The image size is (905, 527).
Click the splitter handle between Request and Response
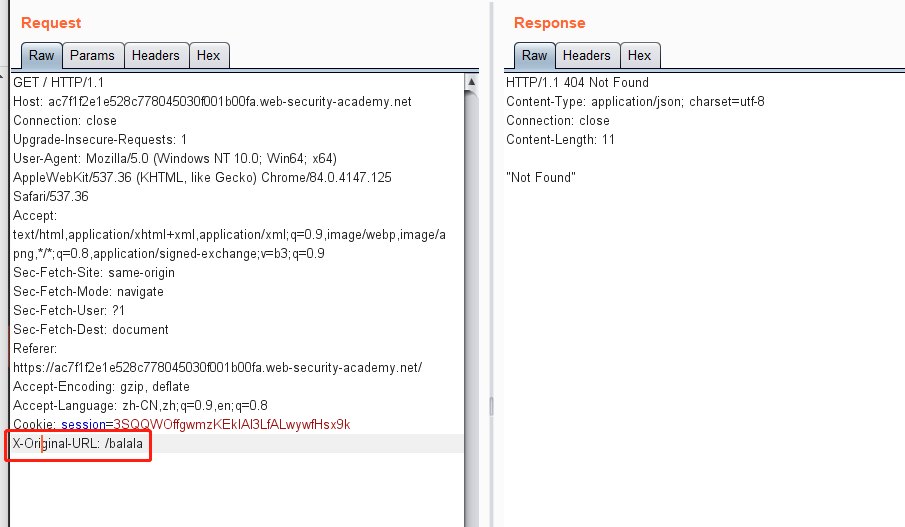click(x=491, y=406)
